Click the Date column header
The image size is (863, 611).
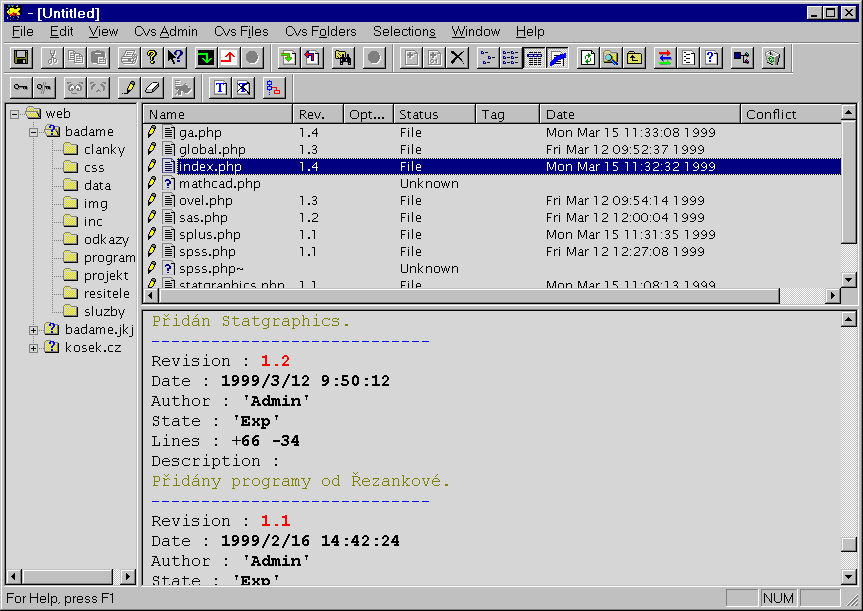(638, 115)
